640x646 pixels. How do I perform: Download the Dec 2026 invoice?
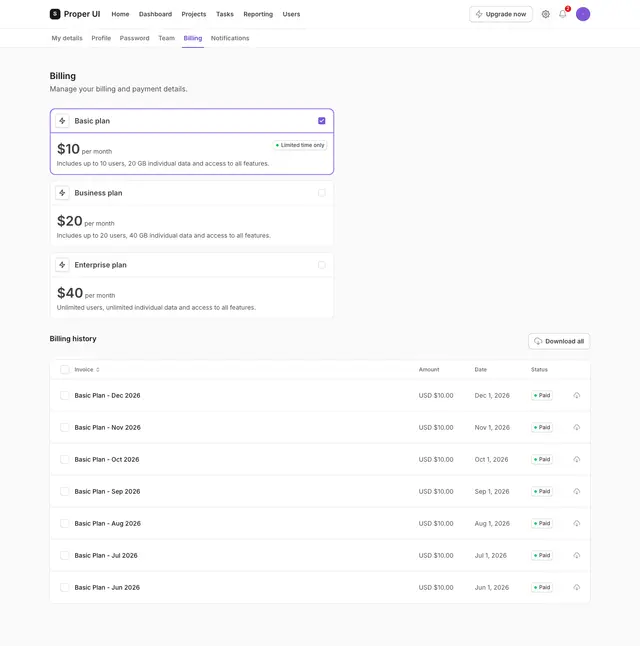(x=577, y=396)
